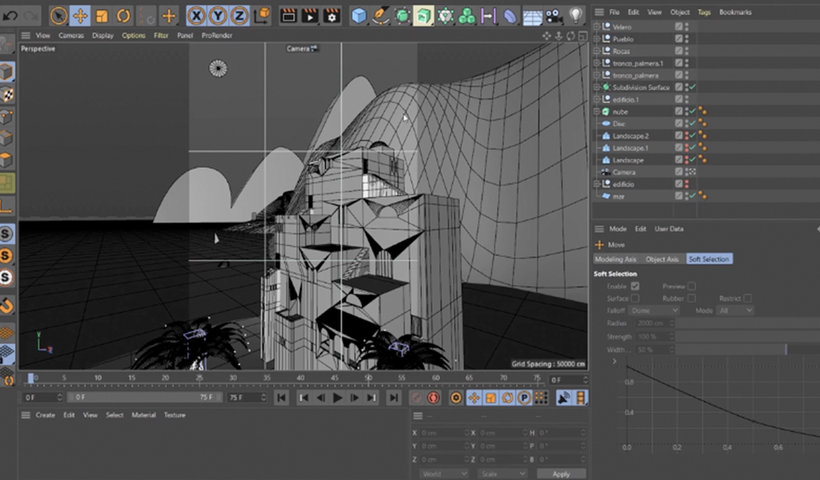Viewport: 820px width, 480px height.
Task: Click the Camera object toolbar icon
Action: pos(554,15)
